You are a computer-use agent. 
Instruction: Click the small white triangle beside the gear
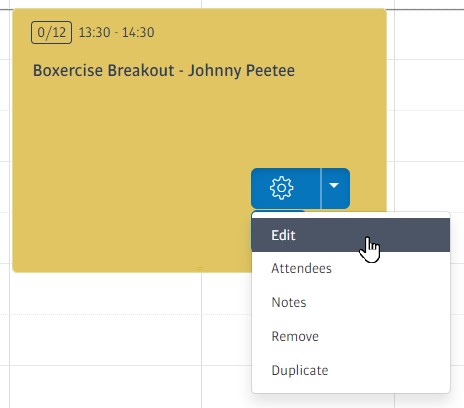coord(334,185)
